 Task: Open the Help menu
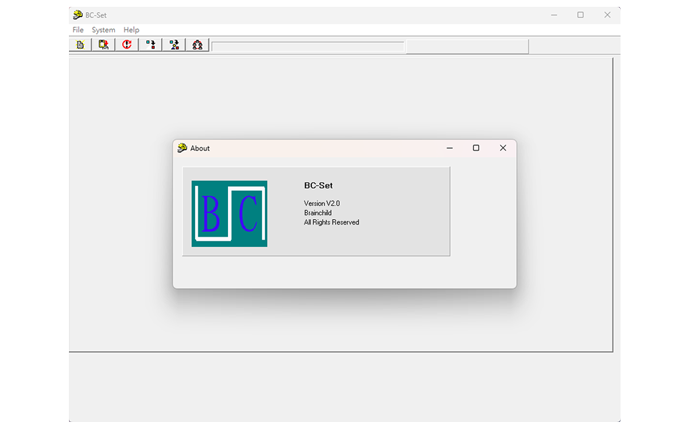(x=131, y=30)
